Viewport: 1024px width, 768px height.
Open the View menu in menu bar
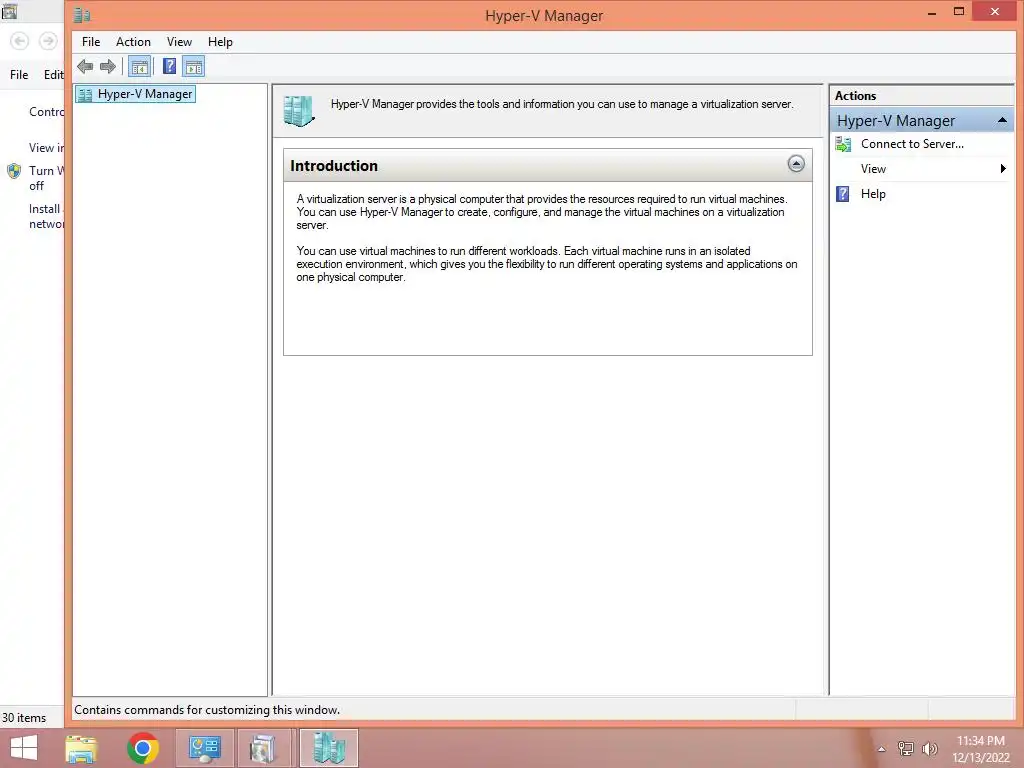[x=179, y=42]
